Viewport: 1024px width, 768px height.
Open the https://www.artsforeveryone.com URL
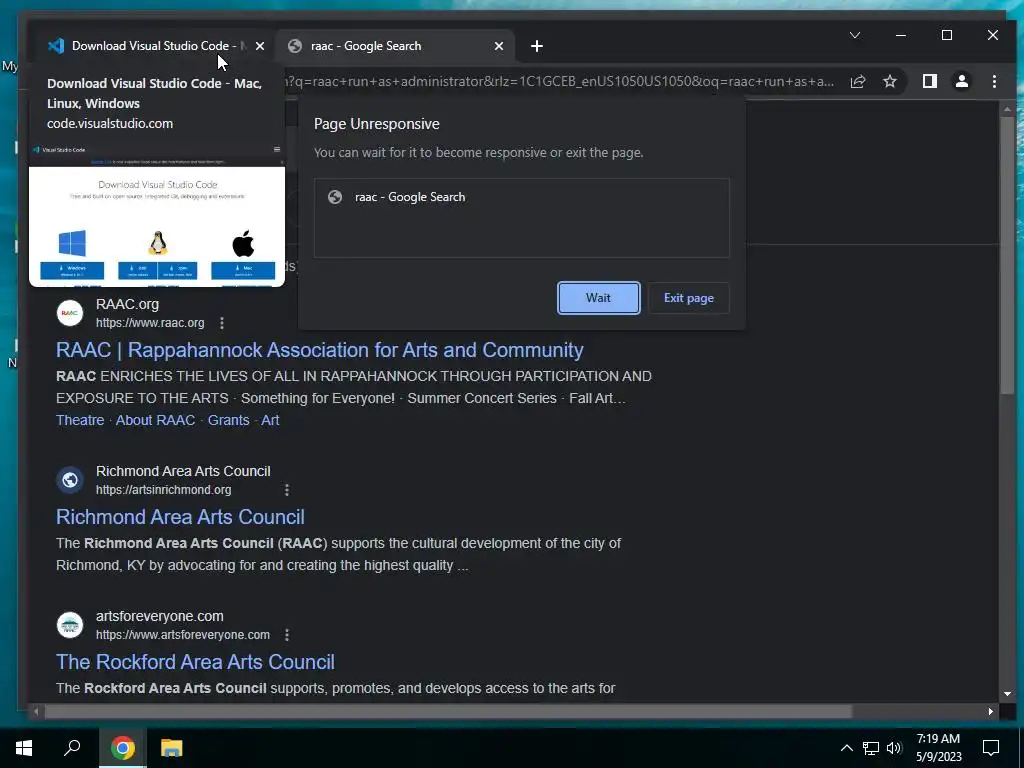[x=183, y=635]
